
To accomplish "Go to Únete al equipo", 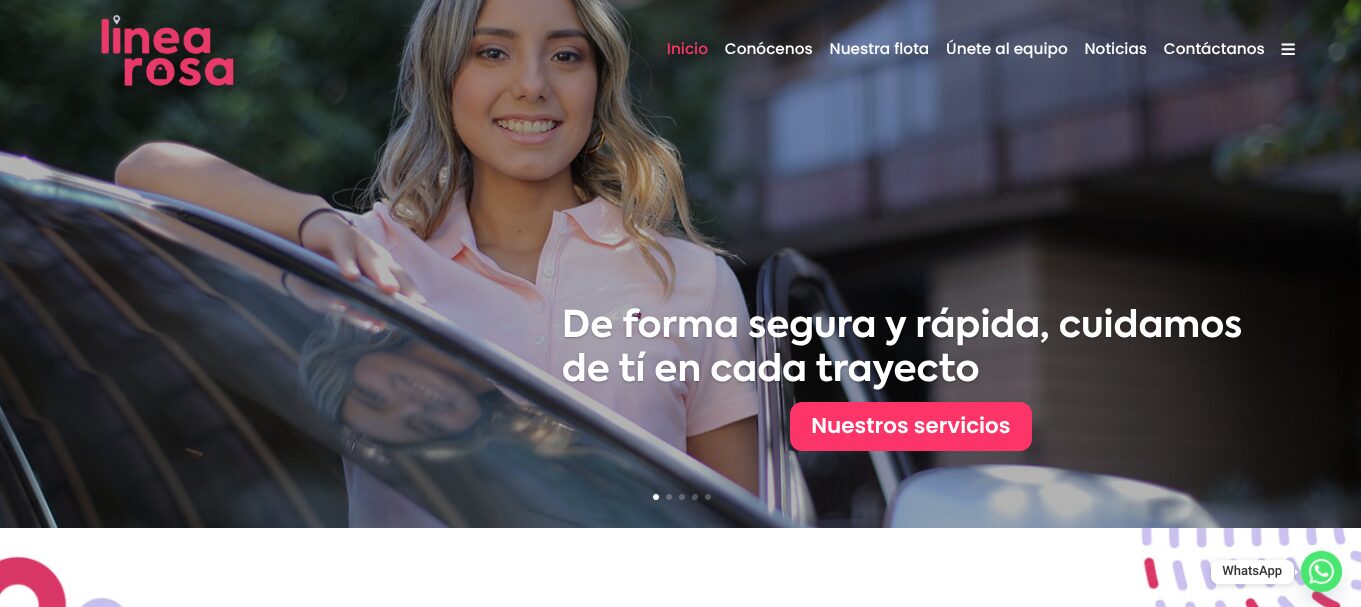I will click(1007, 49).
